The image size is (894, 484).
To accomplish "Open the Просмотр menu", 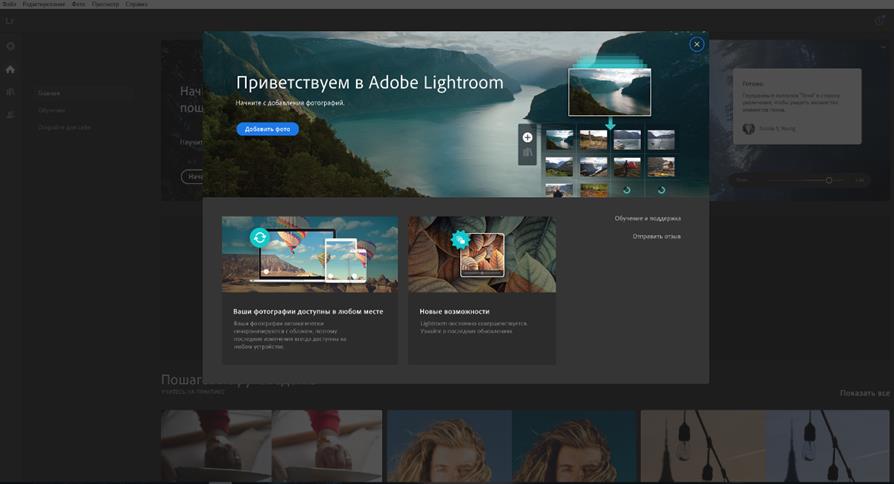I will (105, 4).
